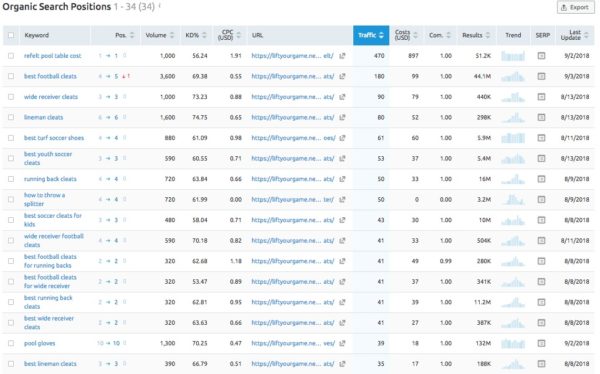Open the best youth soccer cleats keyword link

click(x=48, y=158)
